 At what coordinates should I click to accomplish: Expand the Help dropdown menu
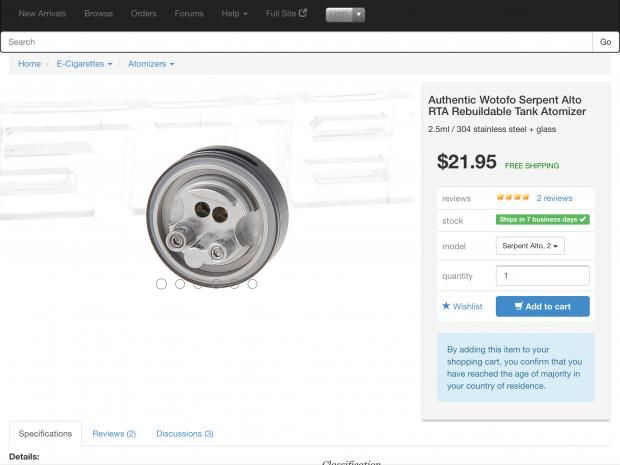234,13
